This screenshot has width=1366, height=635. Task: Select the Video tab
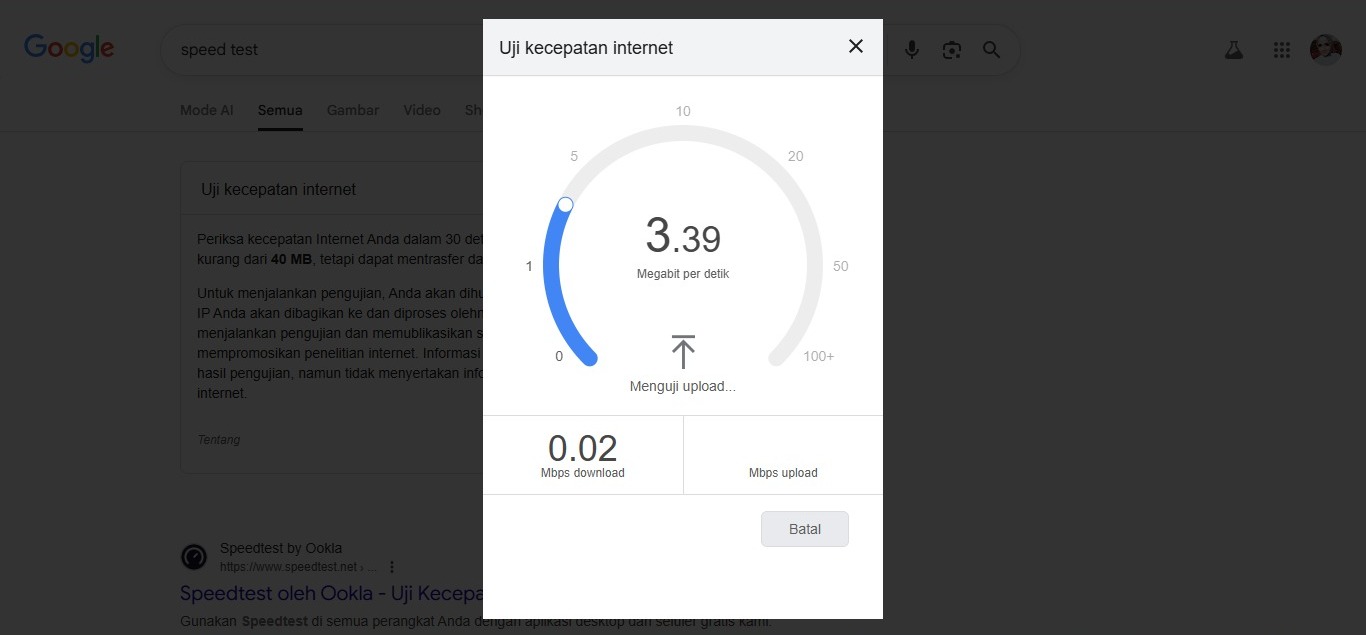click(x=422, y=110)
